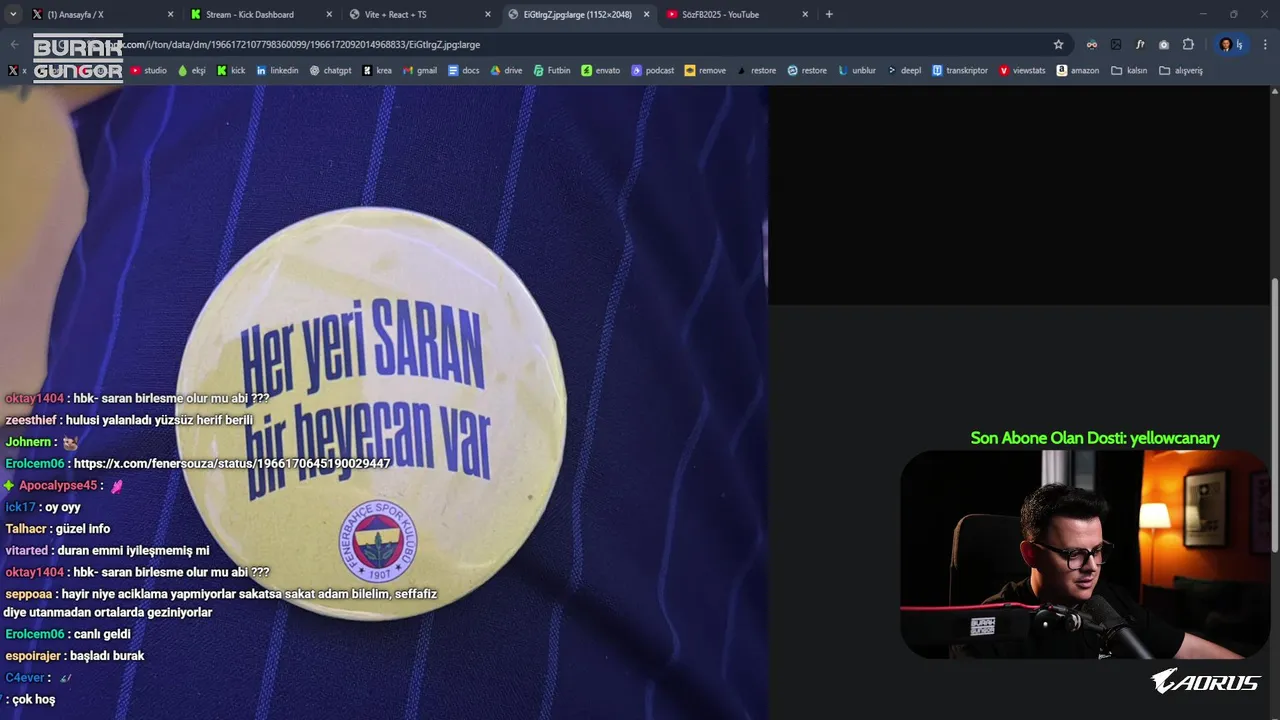Open the krea bookmark

click(377, 71)
